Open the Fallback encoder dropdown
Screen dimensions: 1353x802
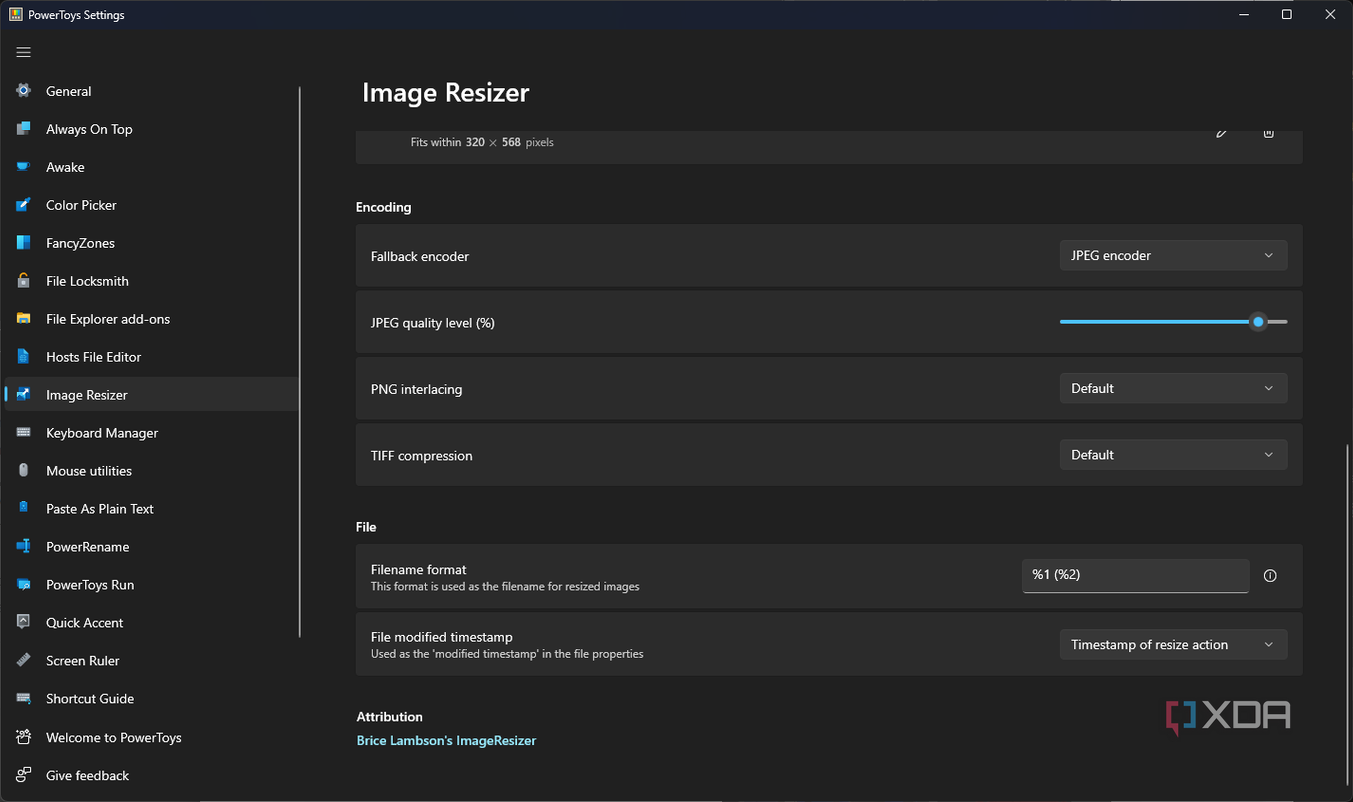(1173, 256)
